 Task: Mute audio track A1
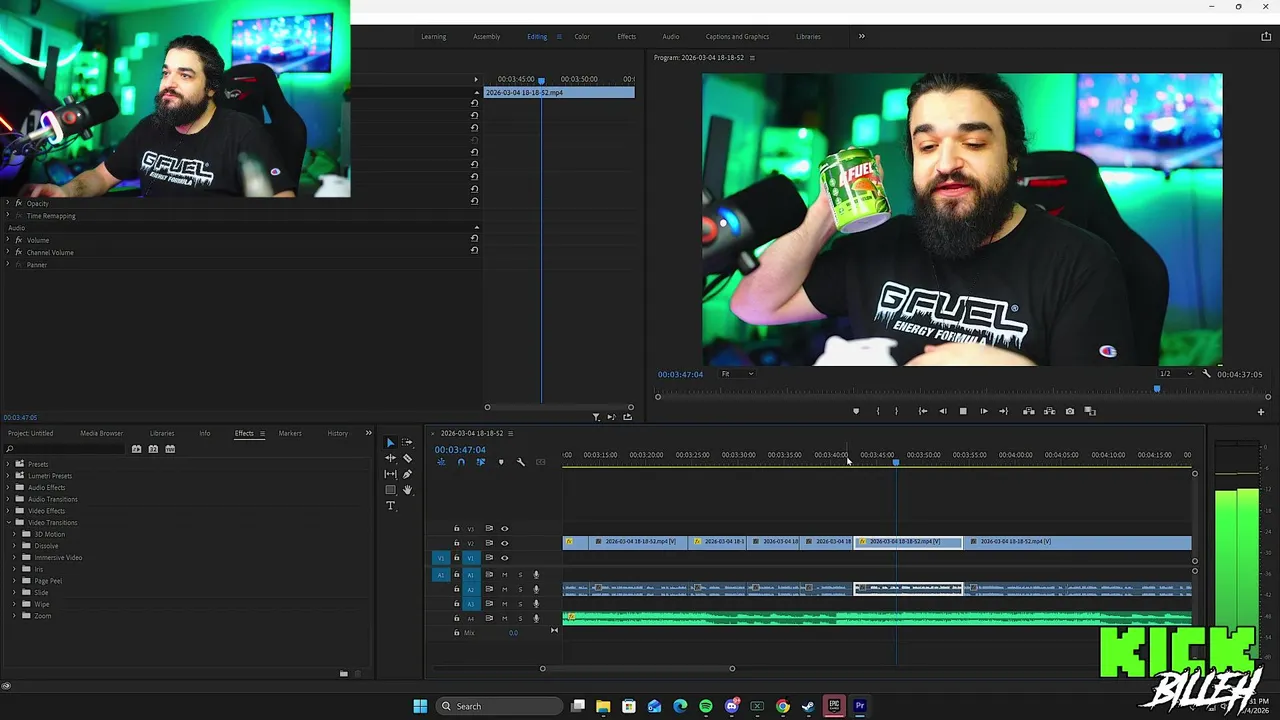504,575
